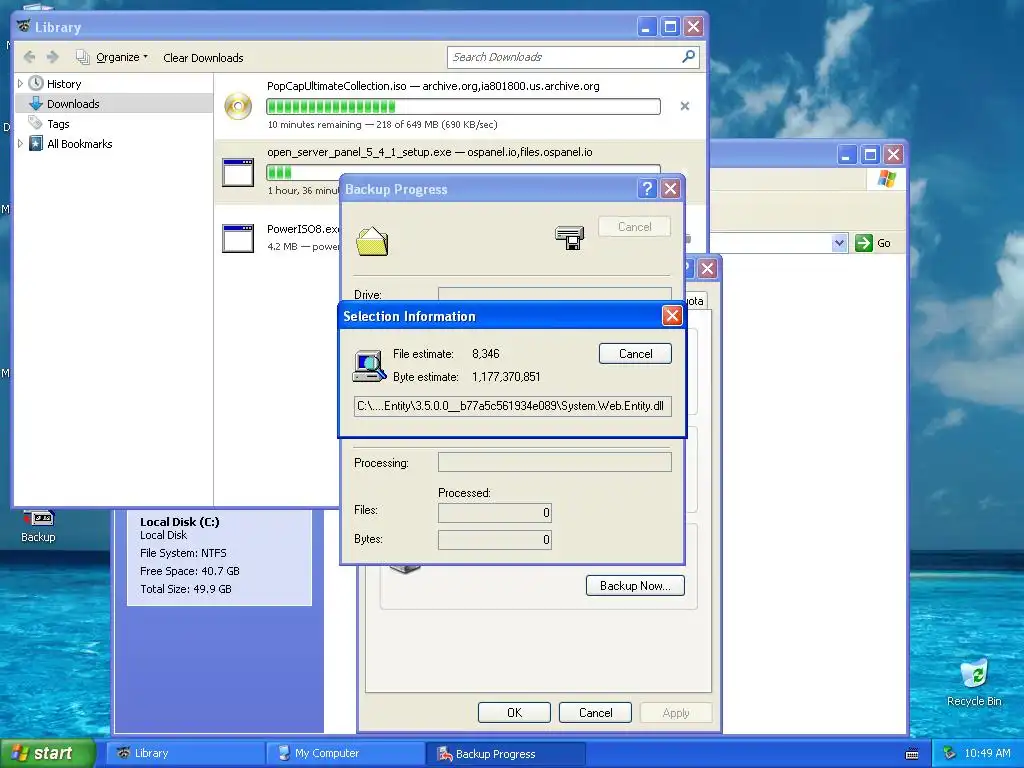Click the network icon in the system tray
Image resolution: width=1024 pixels, height=768 pixels.
949,753
